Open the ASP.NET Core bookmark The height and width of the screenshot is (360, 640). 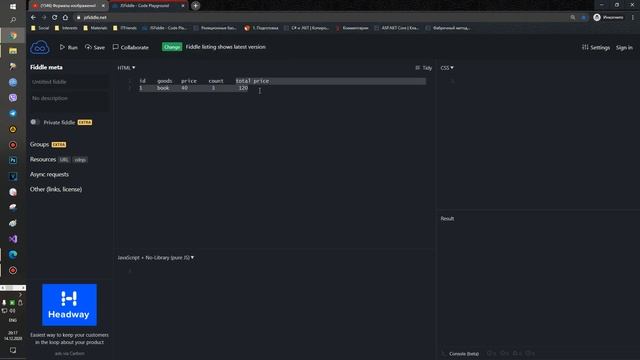pyautogui.click(x=397, y=28)
